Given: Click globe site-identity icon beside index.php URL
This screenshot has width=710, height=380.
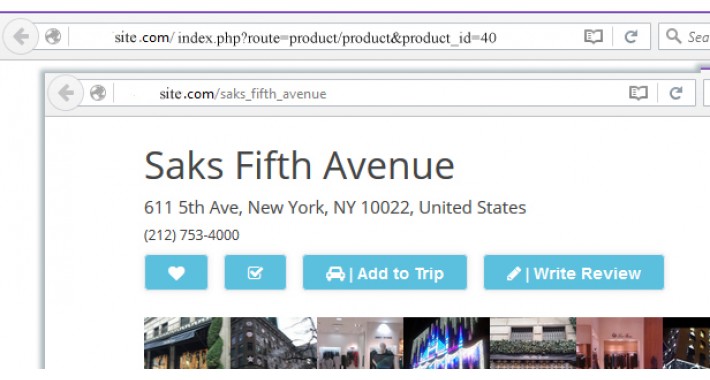Looking at the screenshot, I should [53, 37].
